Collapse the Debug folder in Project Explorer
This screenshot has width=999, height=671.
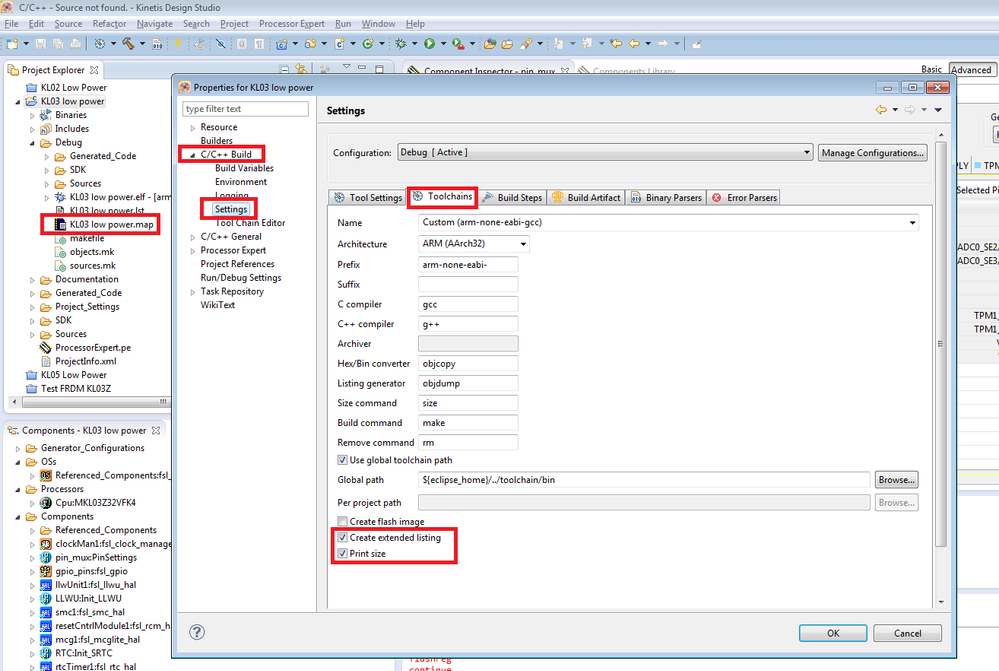32,143
